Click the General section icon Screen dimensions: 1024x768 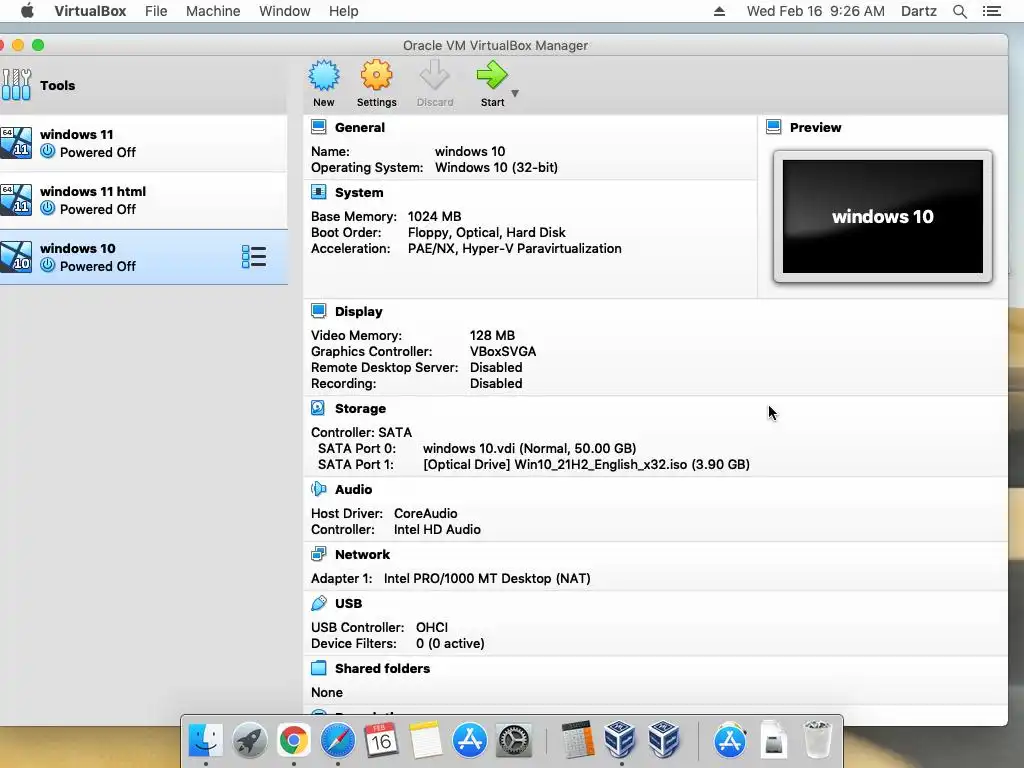point(319,127)
